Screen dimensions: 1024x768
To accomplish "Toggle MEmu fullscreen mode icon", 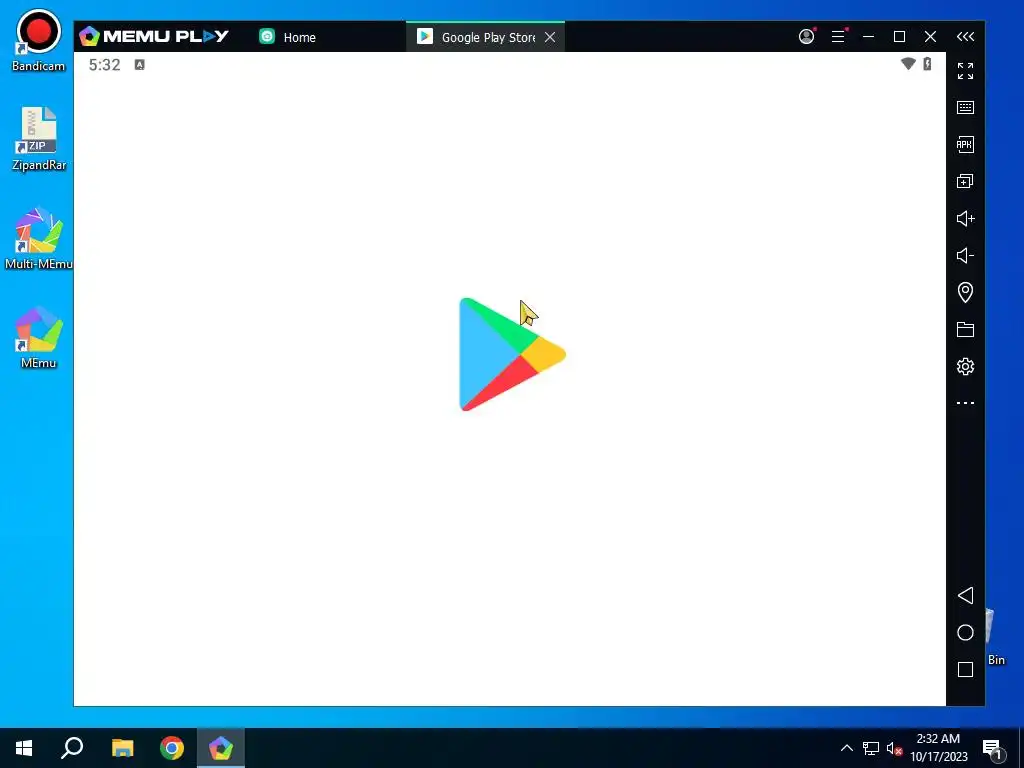I will click(965, 71).
